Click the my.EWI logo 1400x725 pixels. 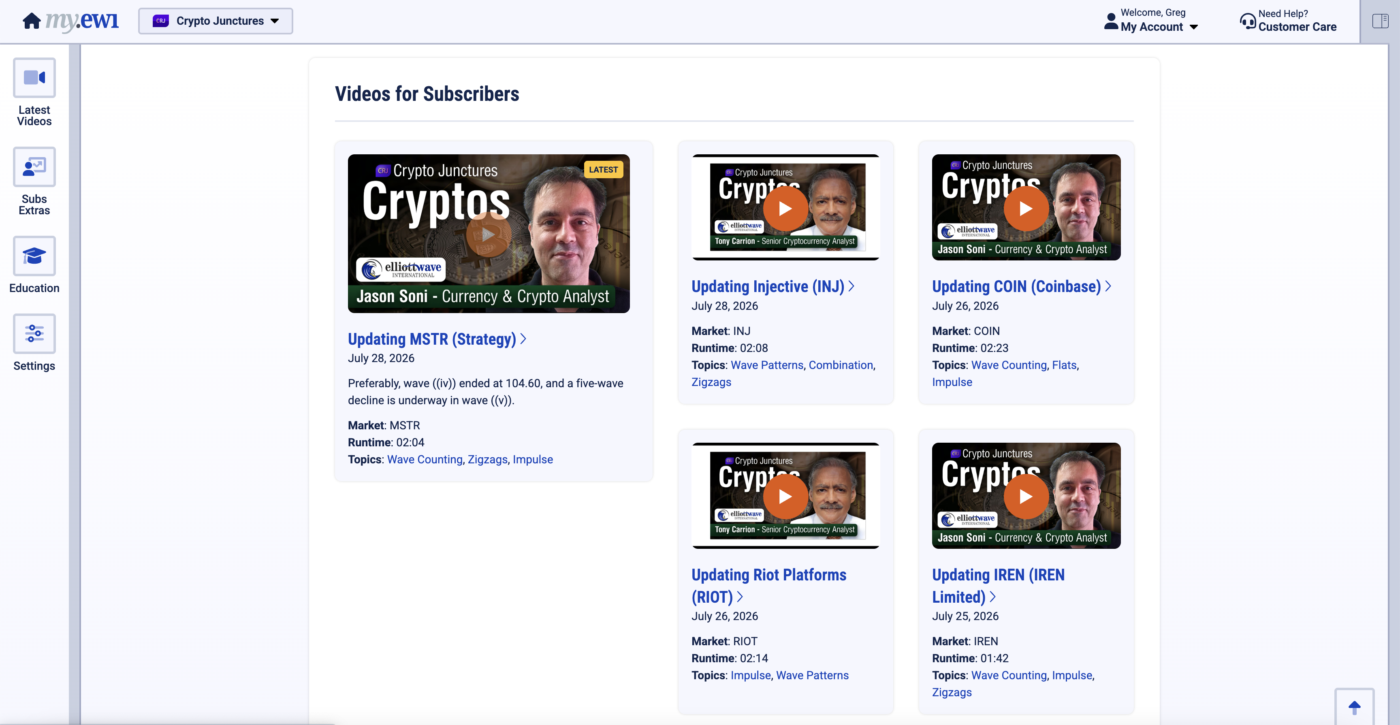(82, 21)
